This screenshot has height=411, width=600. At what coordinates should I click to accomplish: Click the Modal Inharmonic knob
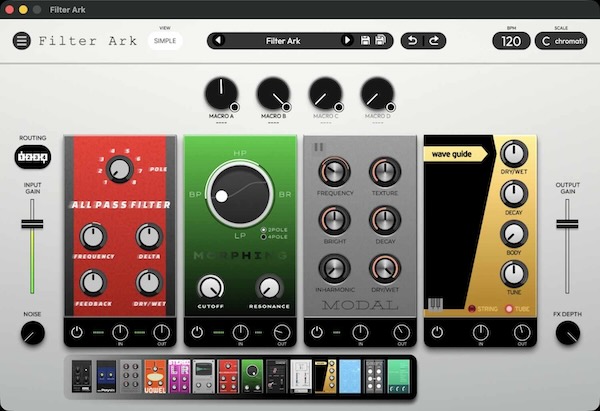[334, 268]
